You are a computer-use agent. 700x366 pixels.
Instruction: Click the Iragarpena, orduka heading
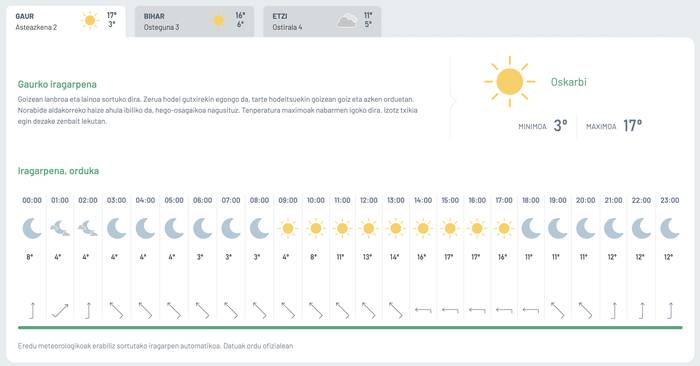pos(58,171)
